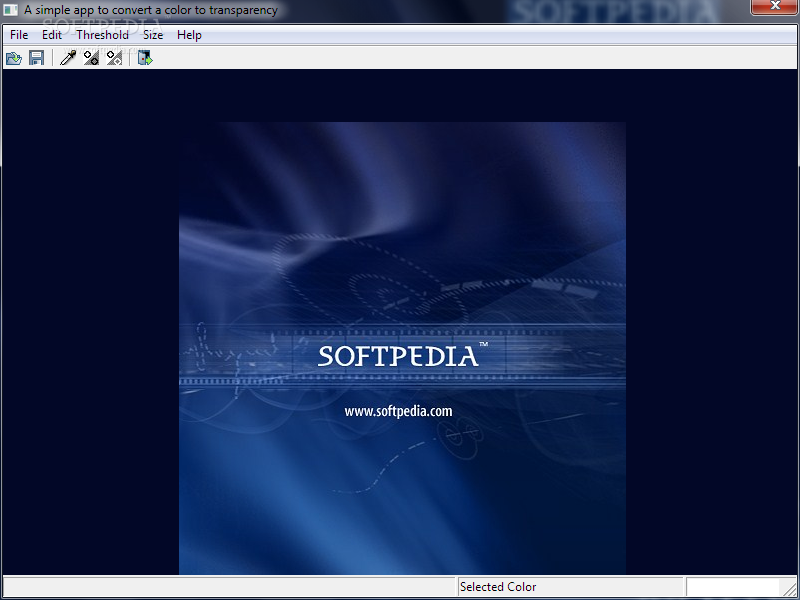Save the image using the floppy disk icon
The width and height of the screenshot is (800, 600).
[36, 58]
